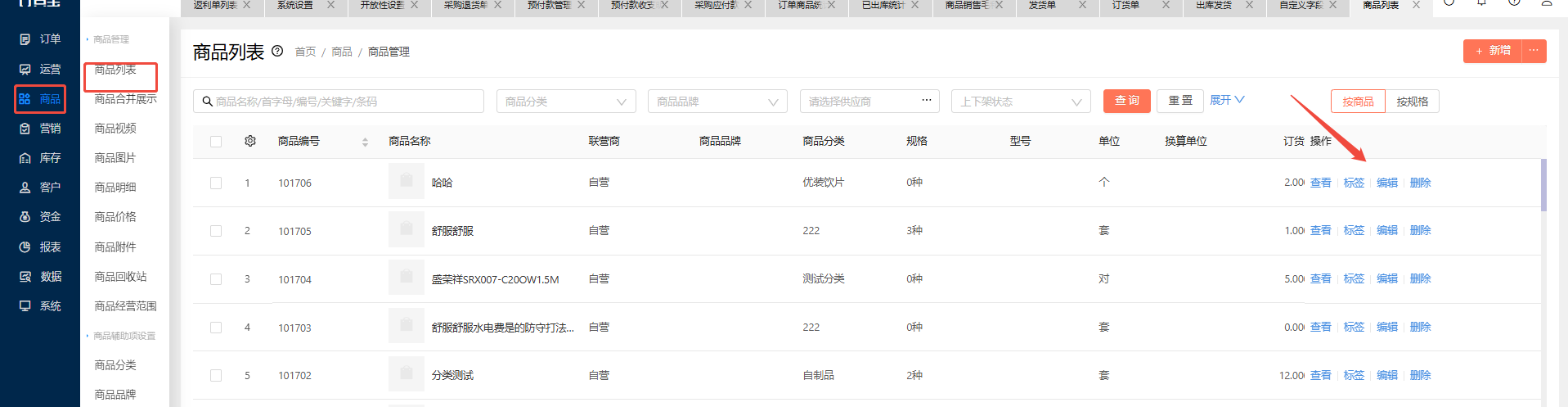Check the row for product 101703
This screenshot has height=407, width=1568.
(x=216, y=328)
